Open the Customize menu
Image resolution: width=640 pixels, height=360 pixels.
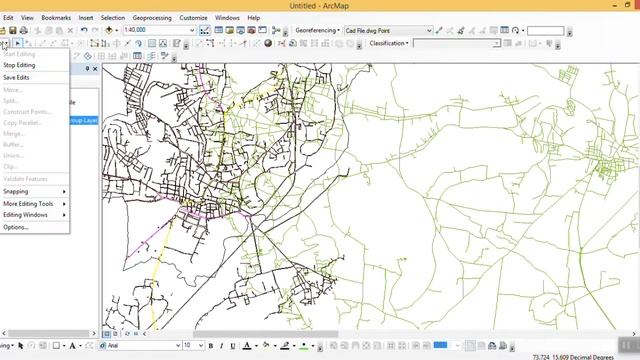(x=193, y=18)
